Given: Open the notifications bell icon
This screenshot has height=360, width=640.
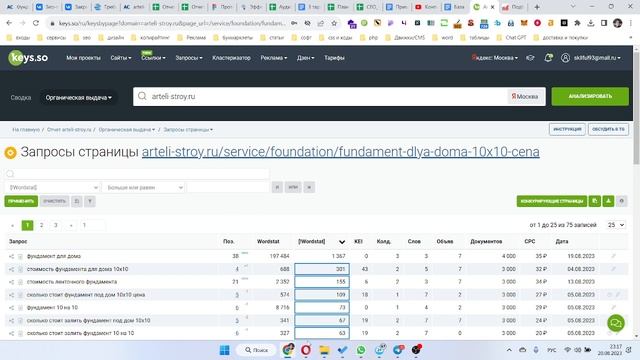Looking at the screenshot, I should point(548,58).
